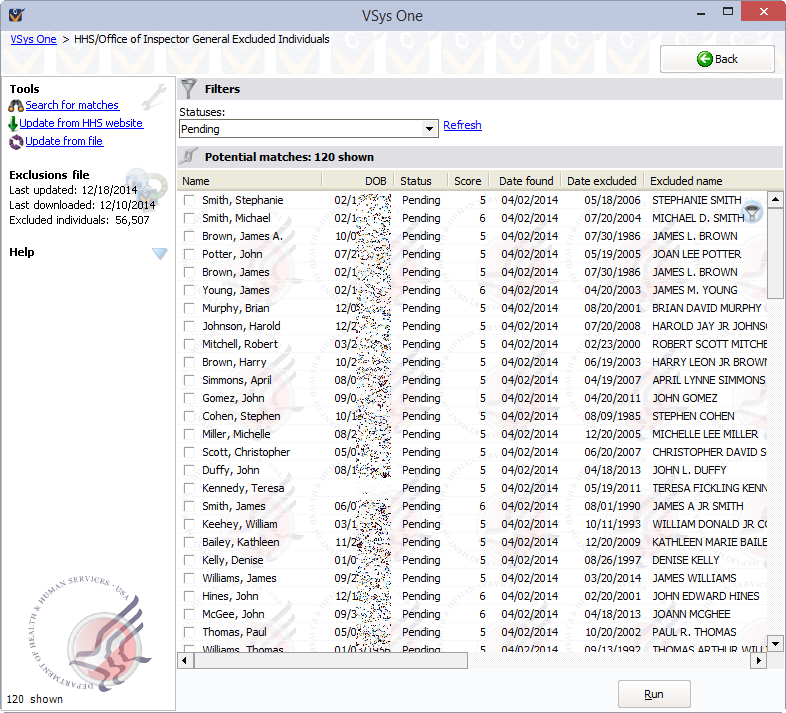Follow the VSys One breadcrumb link

[x=34, y=39]
